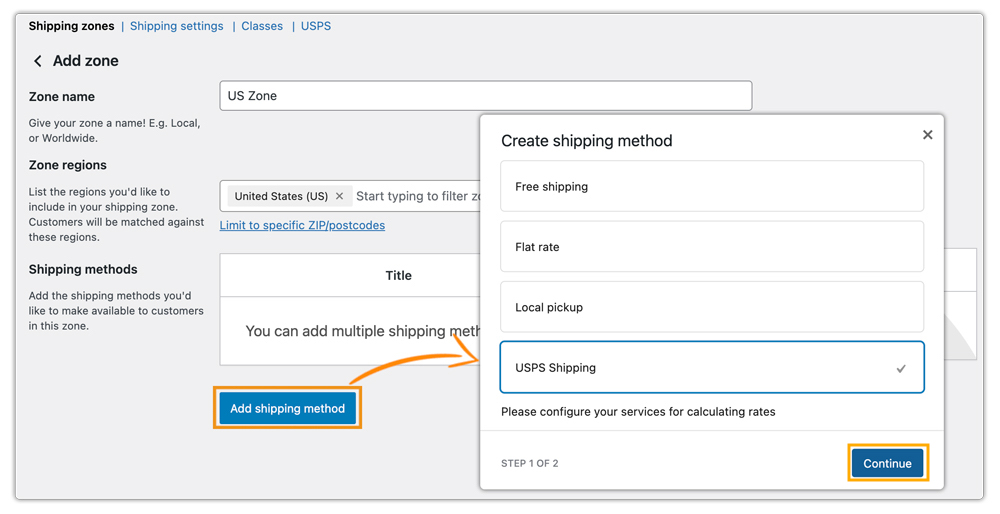Click the Create shipping method title
This screenshot has width=1000, height=514.
[x=587, y=141]
